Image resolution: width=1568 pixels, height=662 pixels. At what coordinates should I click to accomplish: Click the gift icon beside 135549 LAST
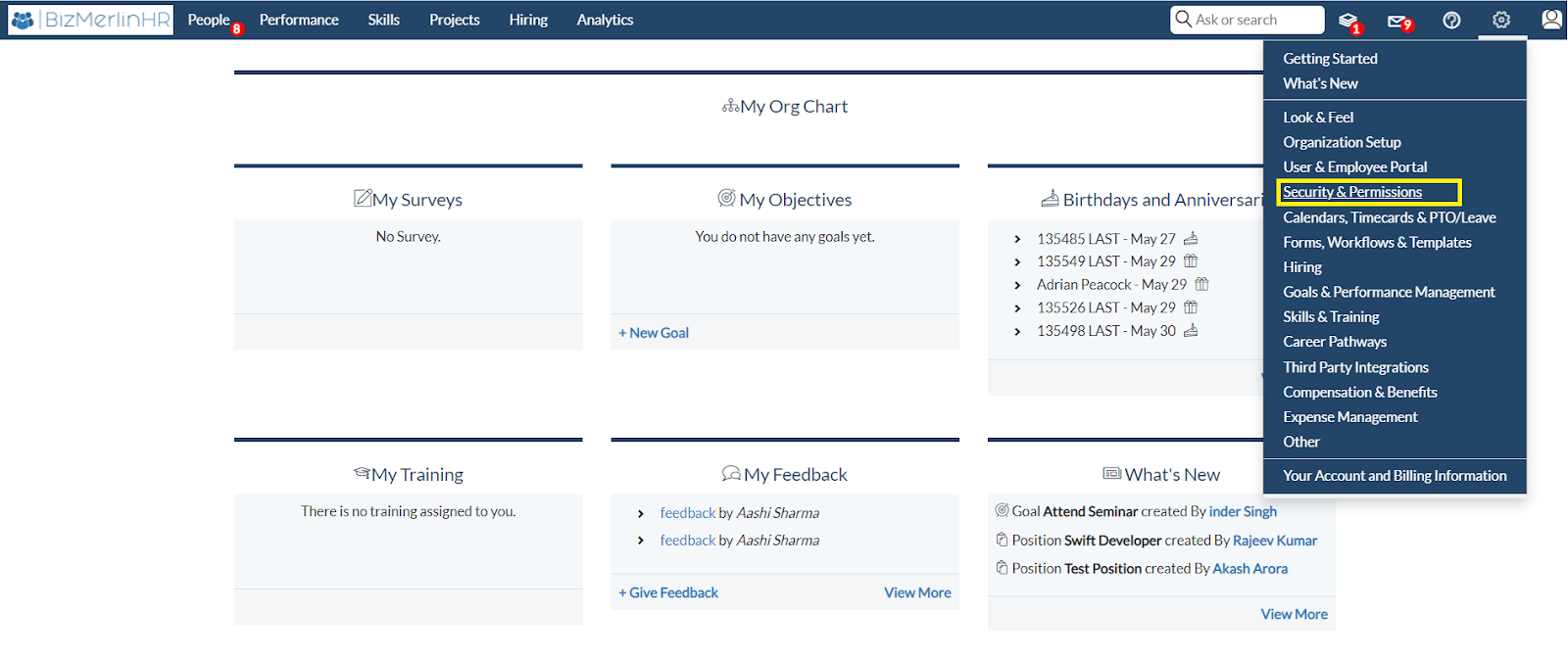(1191, 260)
